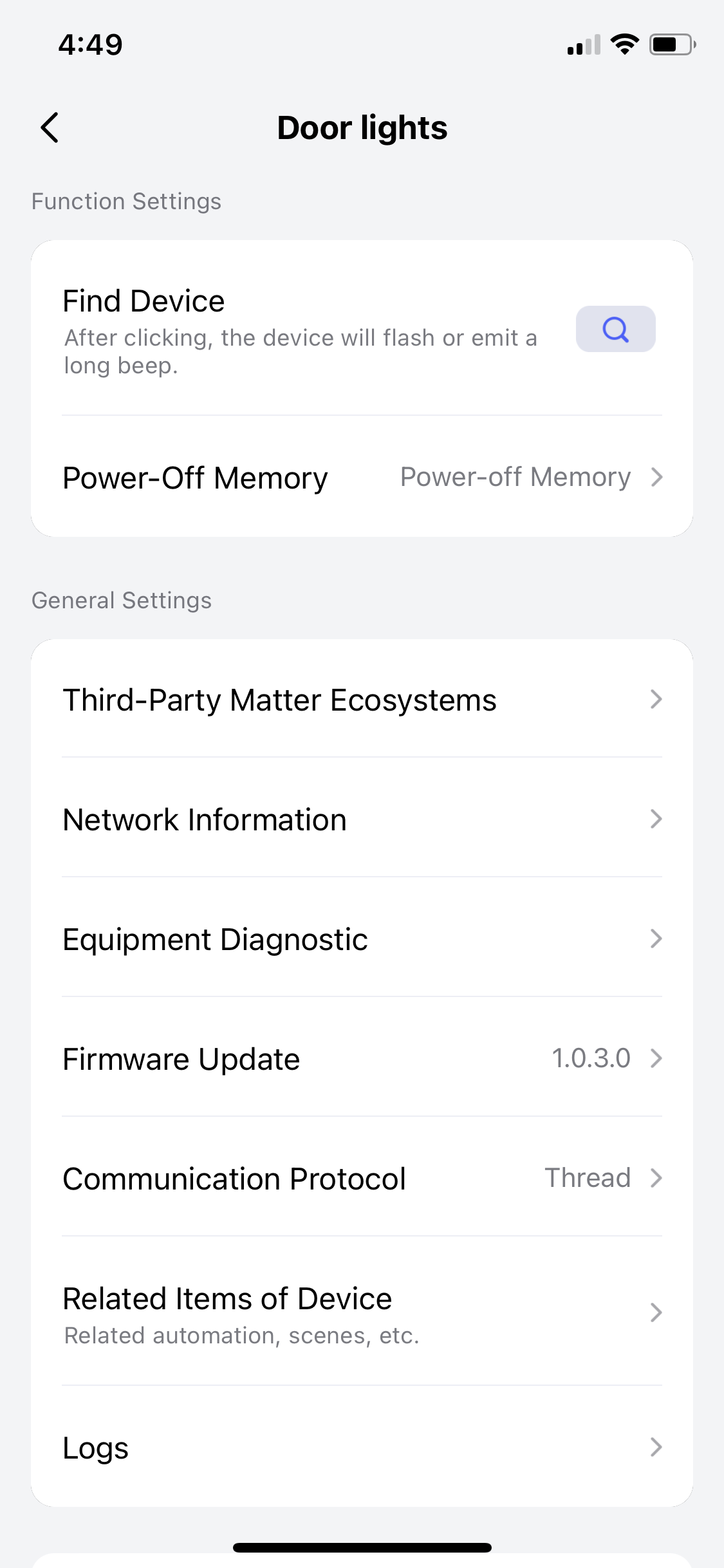Viewport: 724px width, 1568px height.
Task: View the device Logs
Action: (x=96, y=1448)
